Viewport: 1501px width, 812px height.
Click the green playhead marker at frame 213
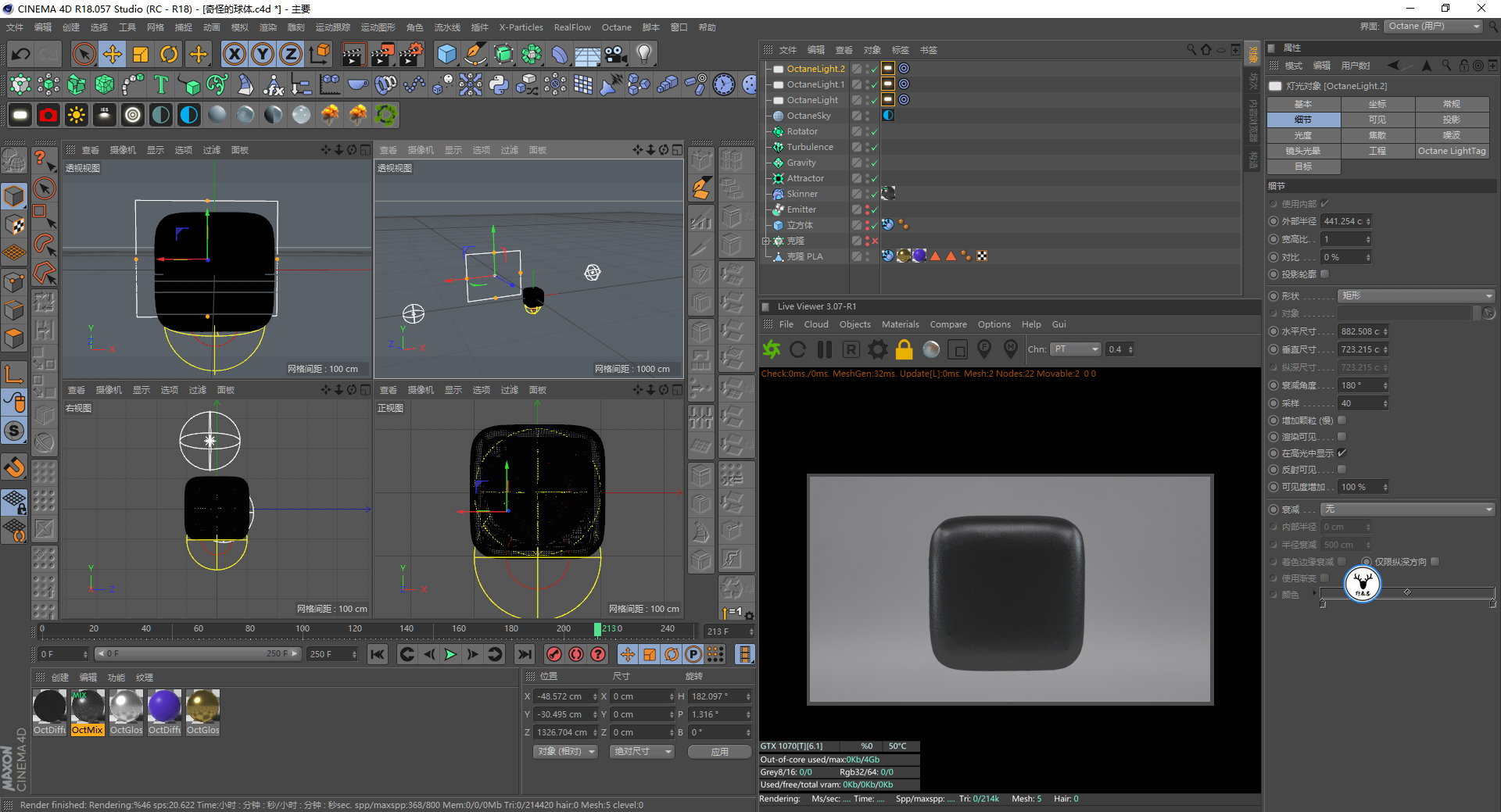[597, 629]
